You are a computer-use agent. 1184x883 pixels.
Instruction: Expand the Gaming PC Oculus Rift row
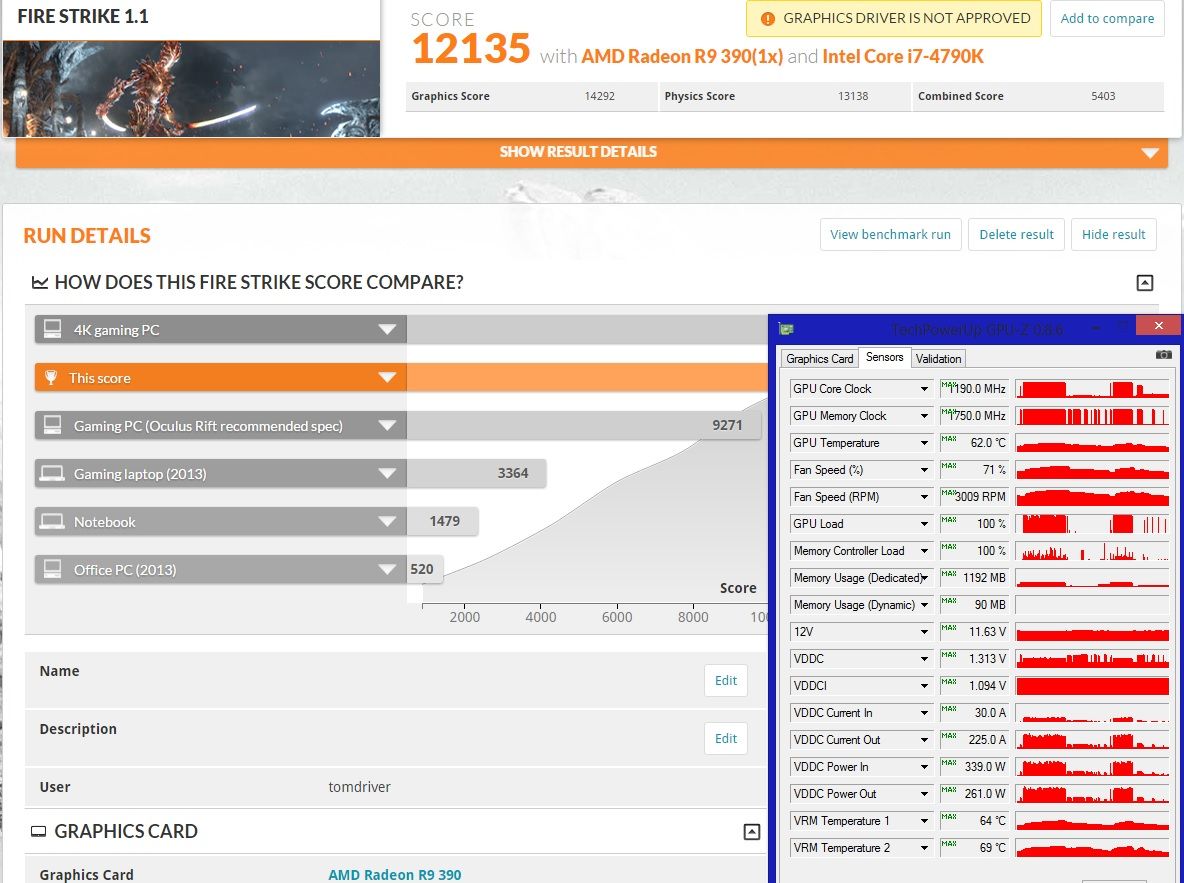[387, 425]
